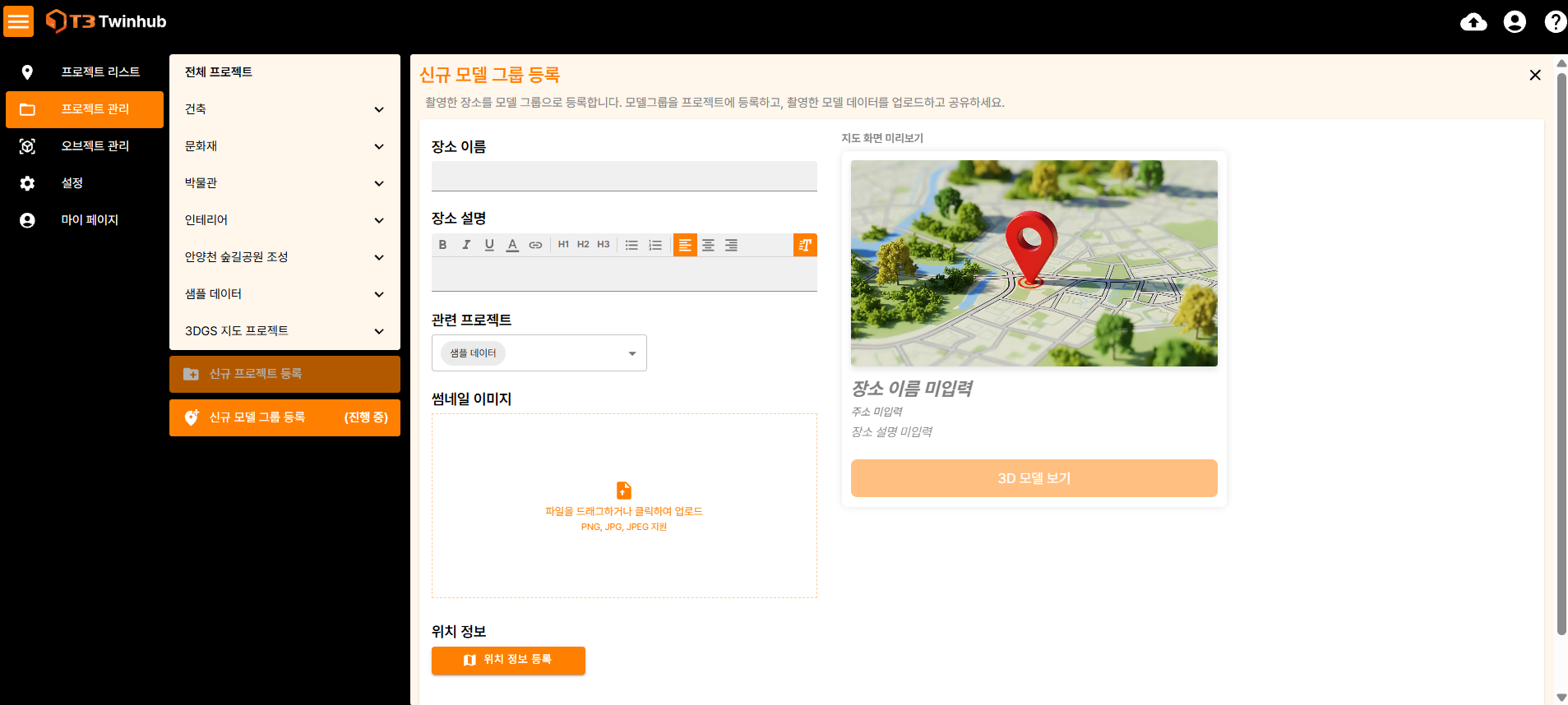Insert a bulleted list
Viewport: 1568px width, 705px height.
[631, 245]
